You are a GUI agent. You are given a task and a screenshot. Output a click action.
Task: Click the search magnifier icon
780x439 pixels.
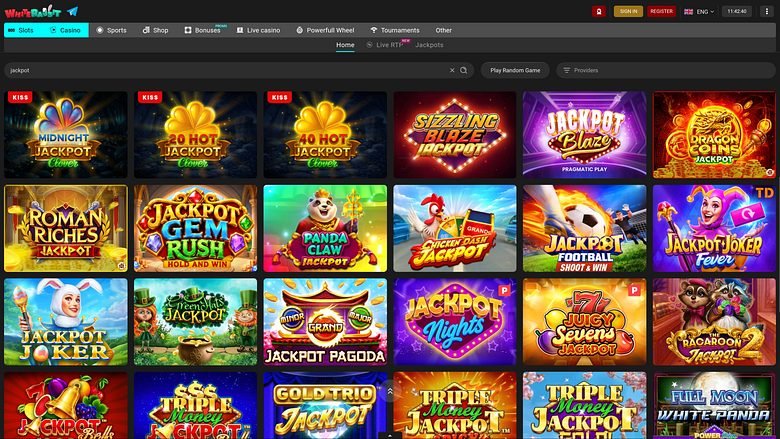464,71
